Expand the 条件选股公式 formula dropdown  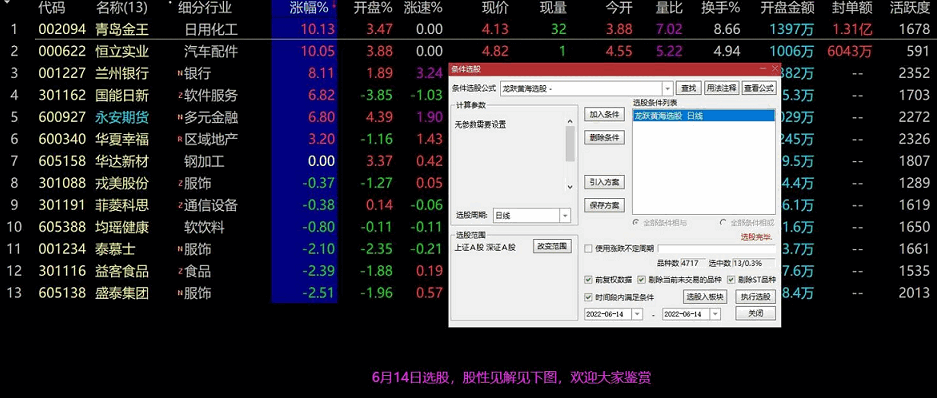pos(668,88)
